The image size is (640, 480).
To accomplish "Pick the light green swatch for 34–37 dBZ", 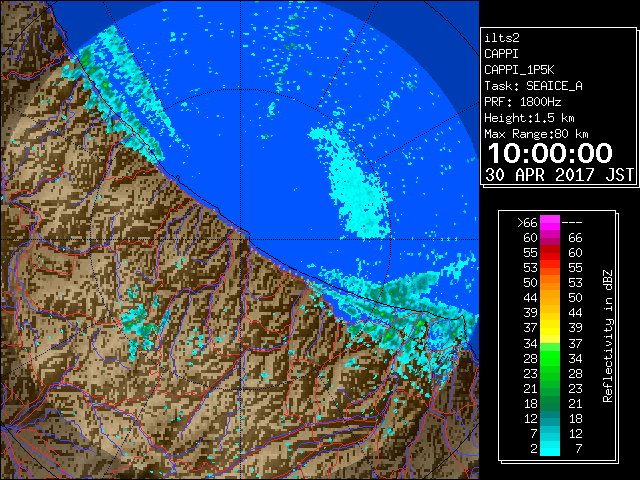I will click(550, 347).
